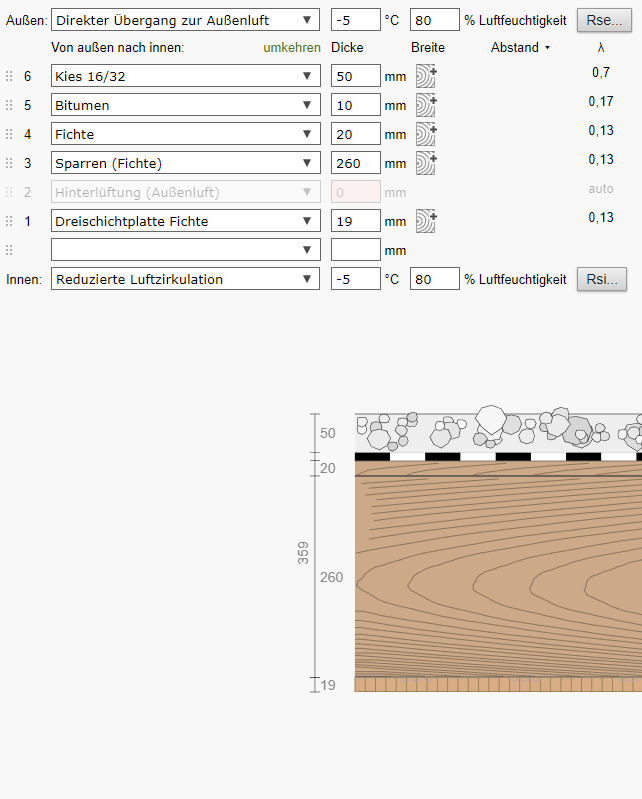This screenshot has width=642, height=799.
Task: Open the Abstand column header dropdown
Action: click(520, 47)
